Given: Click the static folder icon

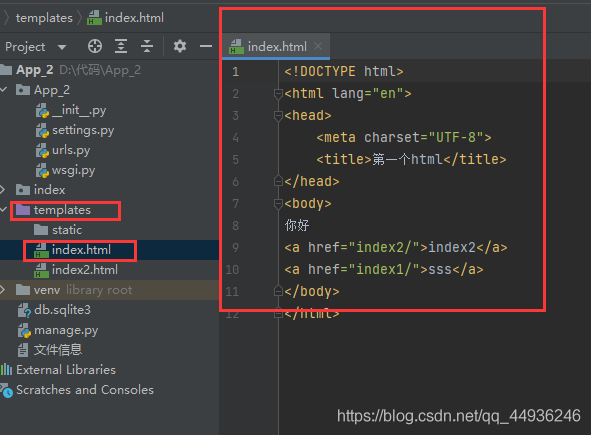Looking at the screenshot, I should tap(41, 230).
